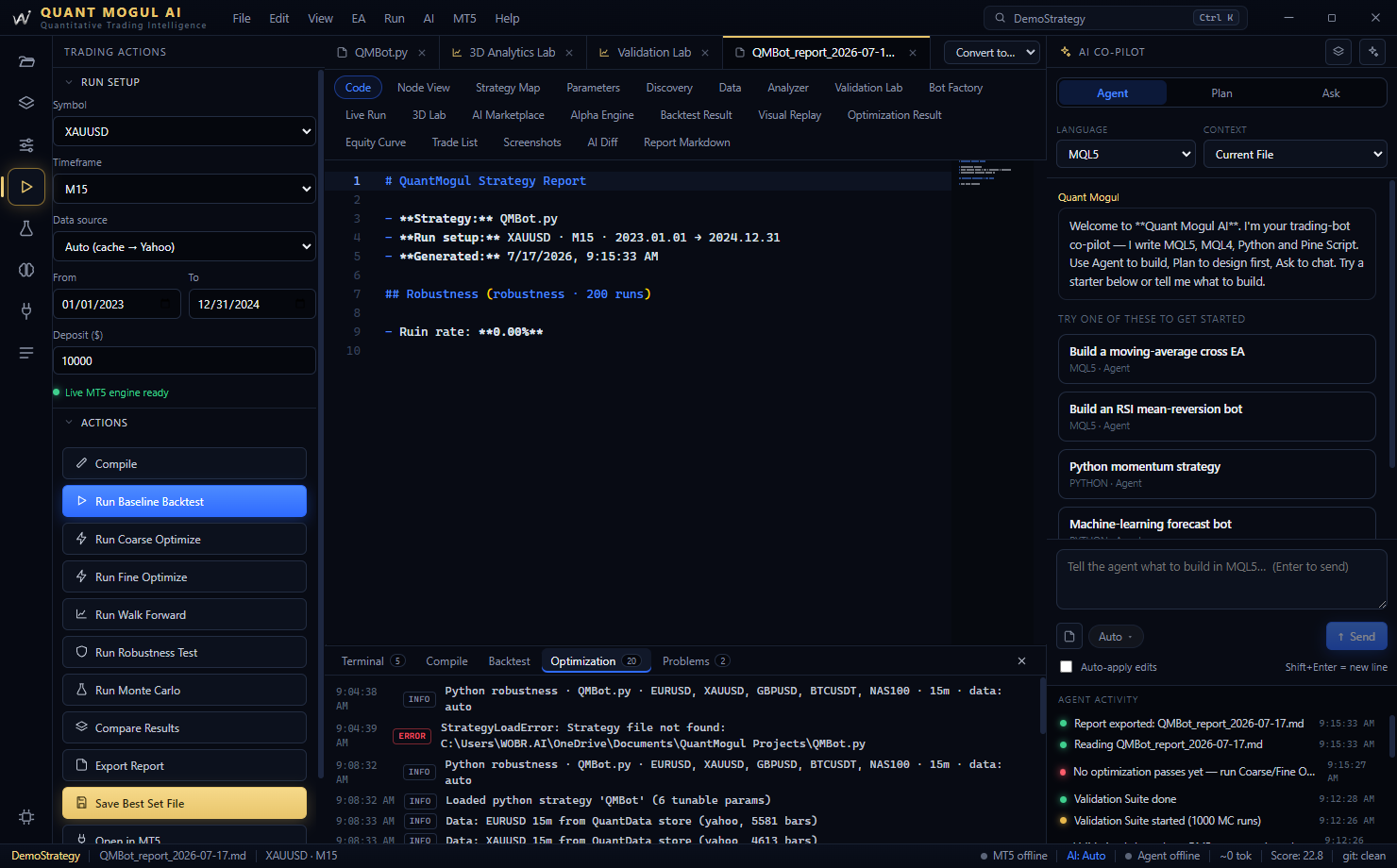Viewport: 1397px width, 868px height.
Task: Click the Deposit amount input field
Action: [184, 360]
